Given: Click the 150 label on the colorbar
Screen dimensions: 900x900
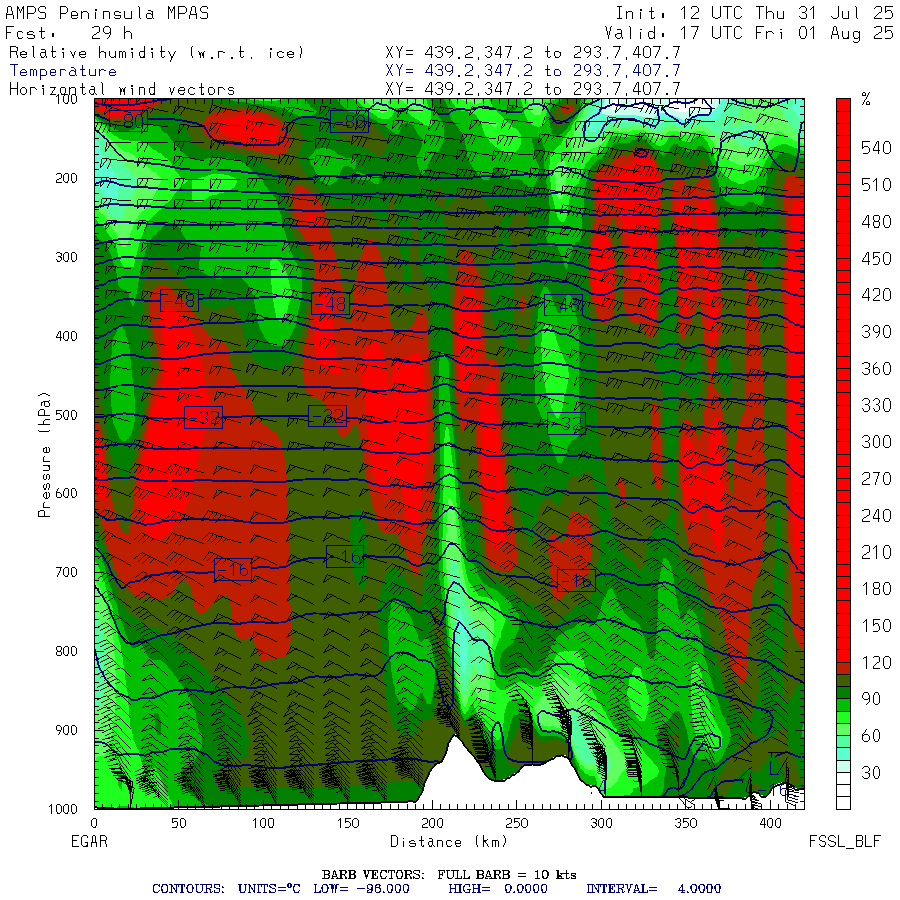Looking at the screenshot, I should (x=876, y=626).
